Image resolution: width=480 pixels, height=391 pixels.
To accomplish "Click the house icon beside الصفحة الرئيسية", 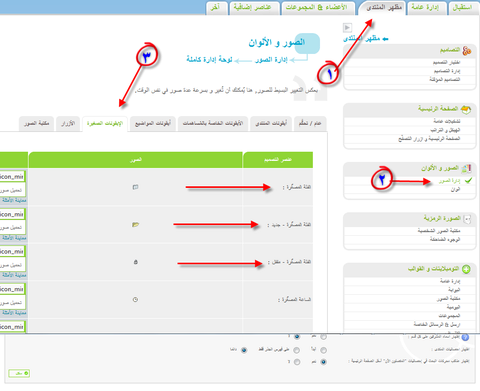I will point(466,109).
